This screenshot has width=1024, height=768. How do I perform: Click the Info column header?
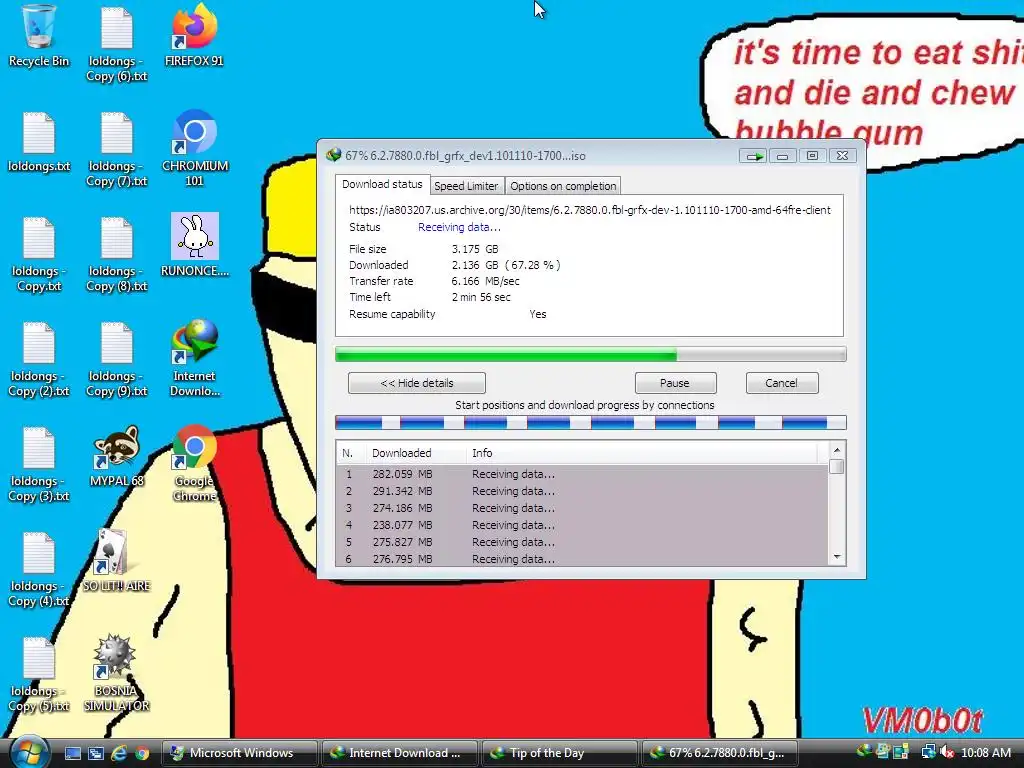click(641, 453)
